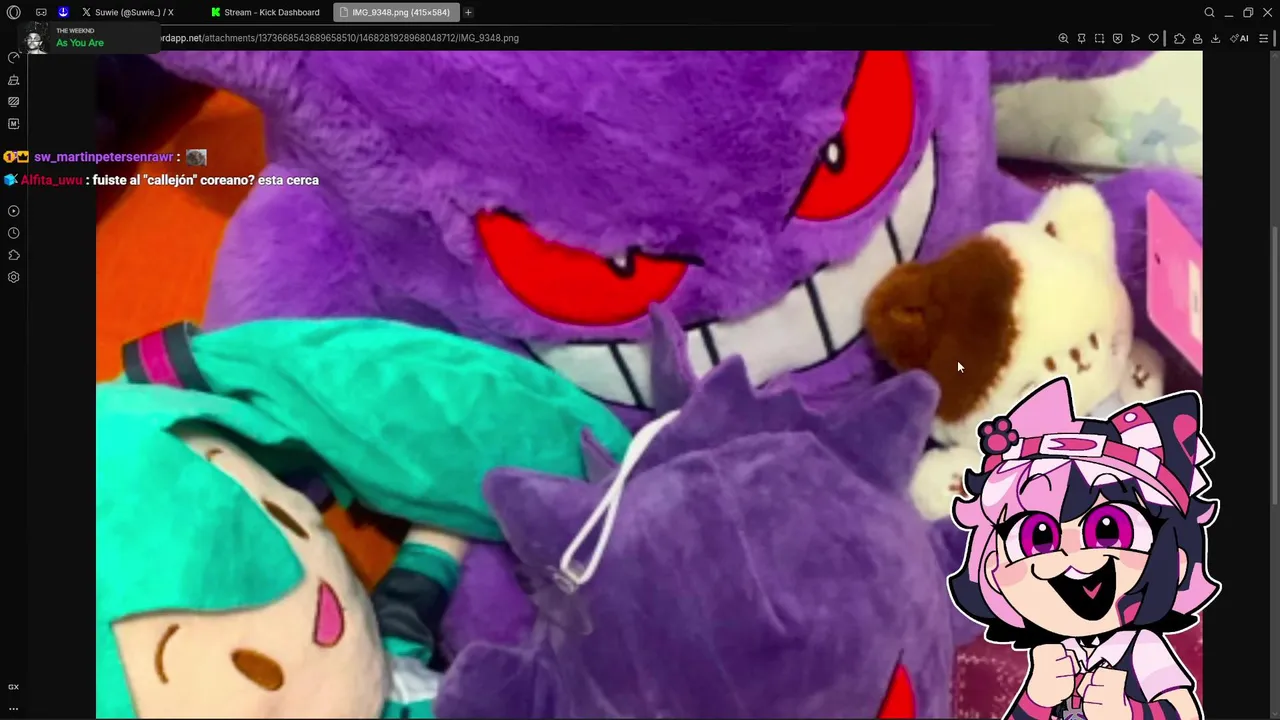Take a snapshot with the selection icon

[1099, 38]
